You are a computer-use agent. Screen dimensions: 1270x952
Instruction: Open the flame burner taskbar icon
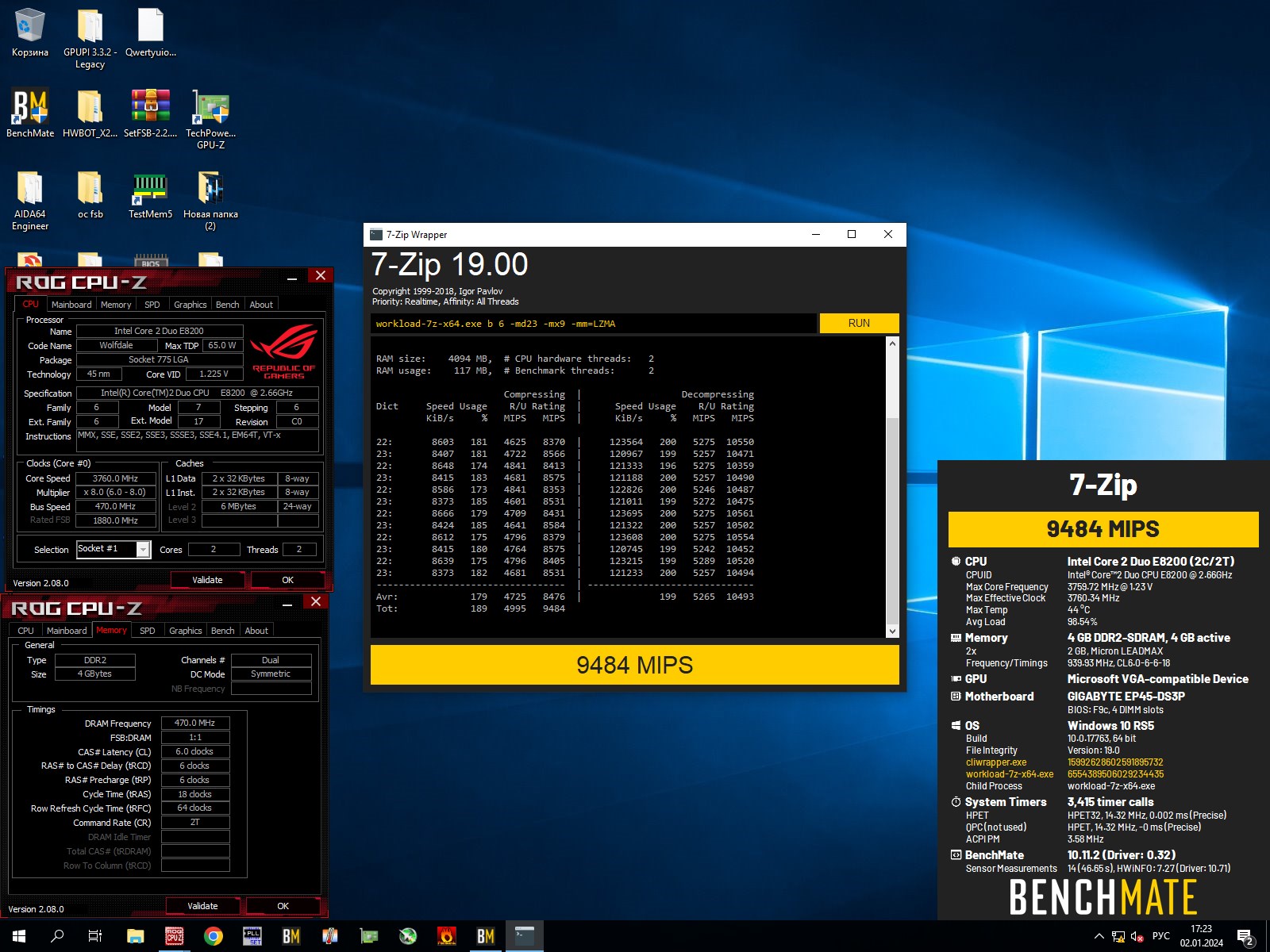tap(447, 936)
